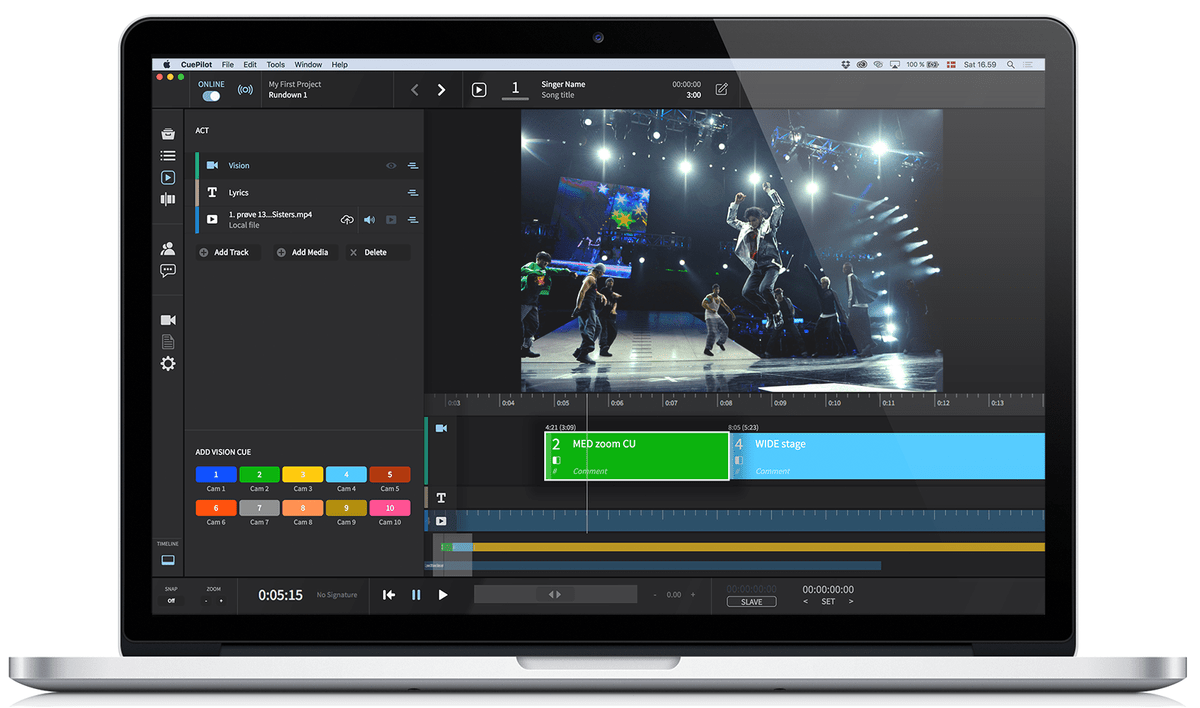The width and height of the screenshot is (1200, 708).
Task: Select the MED zoom CU cue block
Action: point(637,456)
